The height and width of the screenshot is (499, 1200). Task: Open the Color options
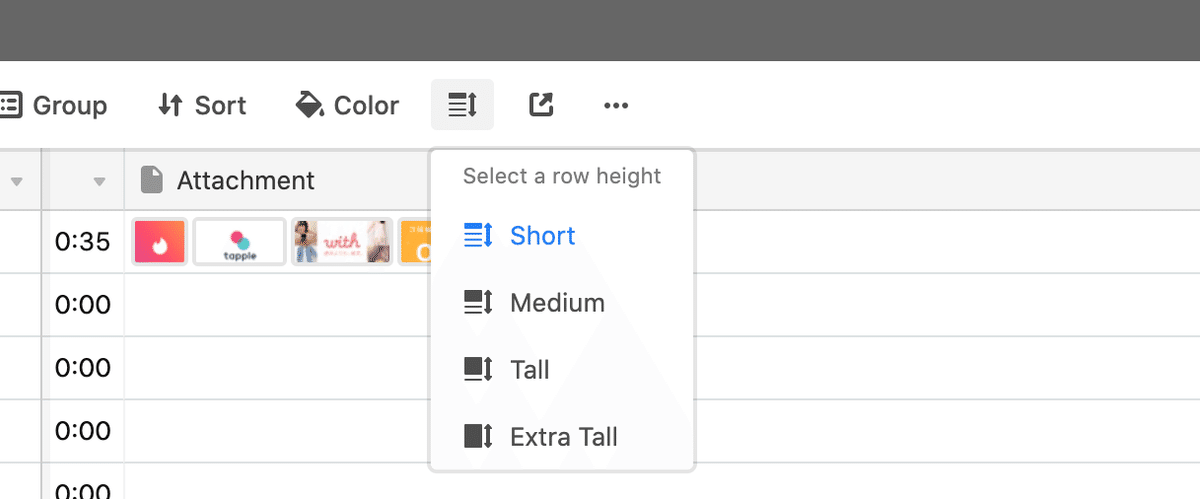347,105
